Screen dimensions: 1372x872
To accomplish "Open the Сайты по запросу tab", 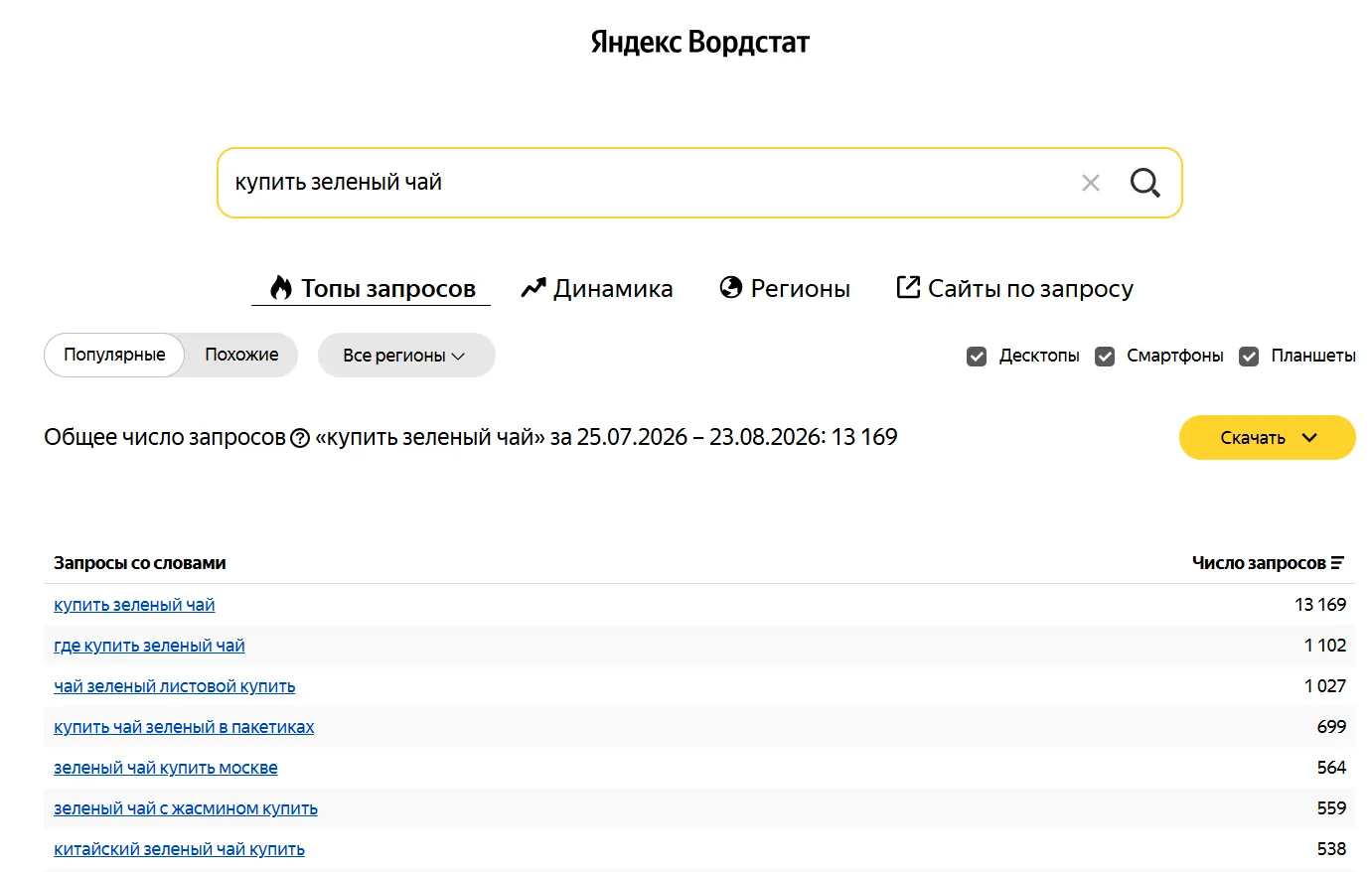I will point(1014,288).
